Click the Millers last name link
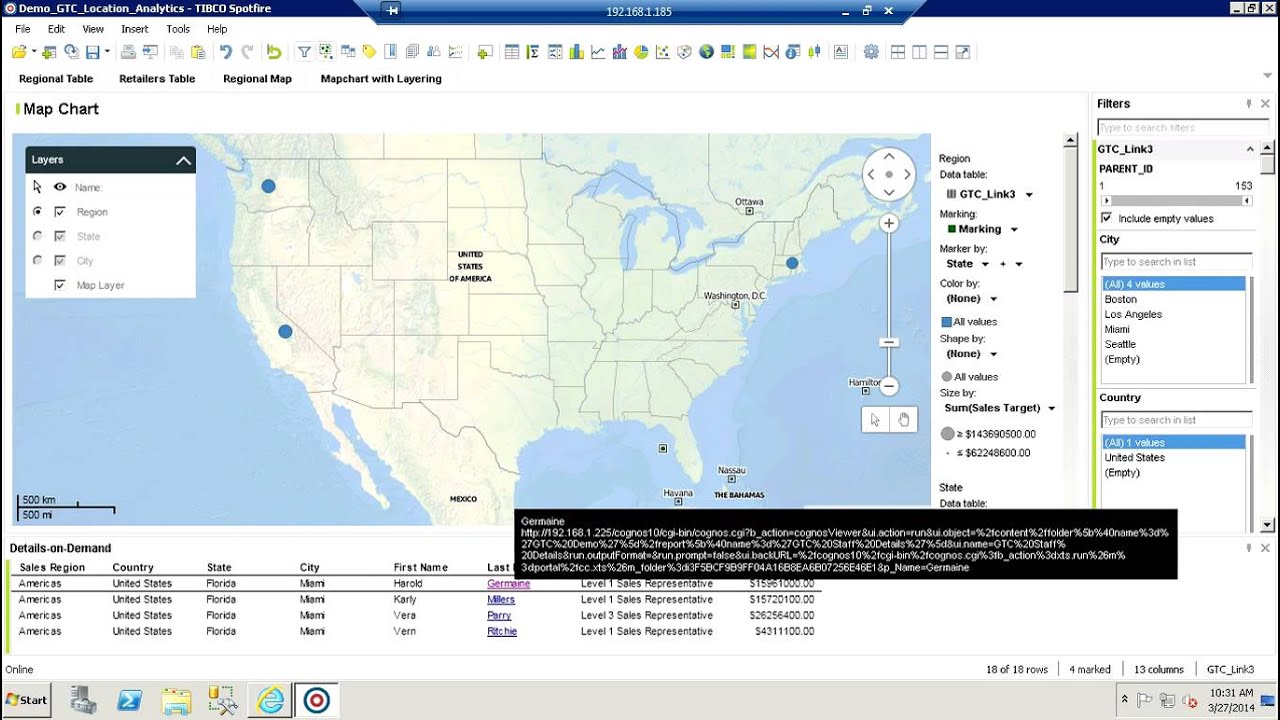The image size is (1280, 720). pyautogui.click(x=501, y=600)
